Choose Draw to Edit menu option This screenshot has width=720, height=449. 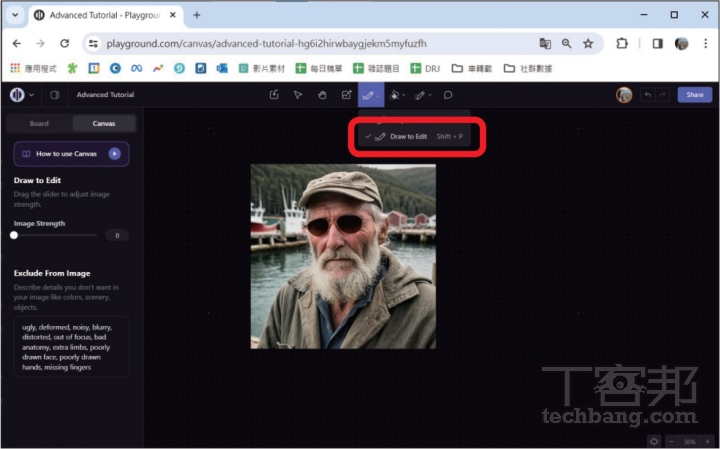tap(408, 136)
